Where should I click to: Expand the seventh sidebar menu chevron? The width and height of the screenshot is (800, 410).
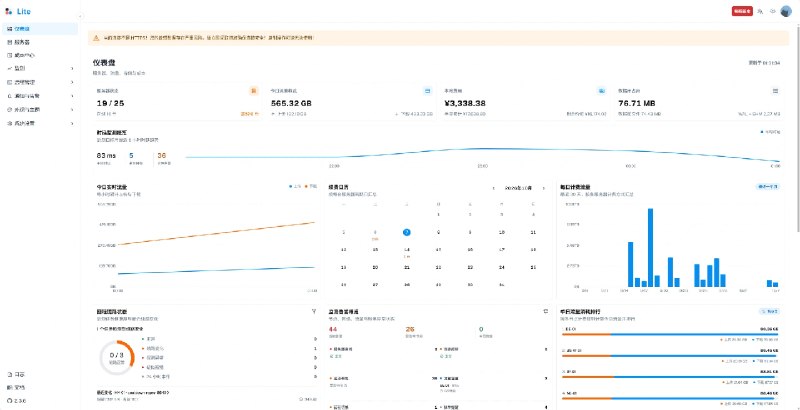(x=72, y=110)
